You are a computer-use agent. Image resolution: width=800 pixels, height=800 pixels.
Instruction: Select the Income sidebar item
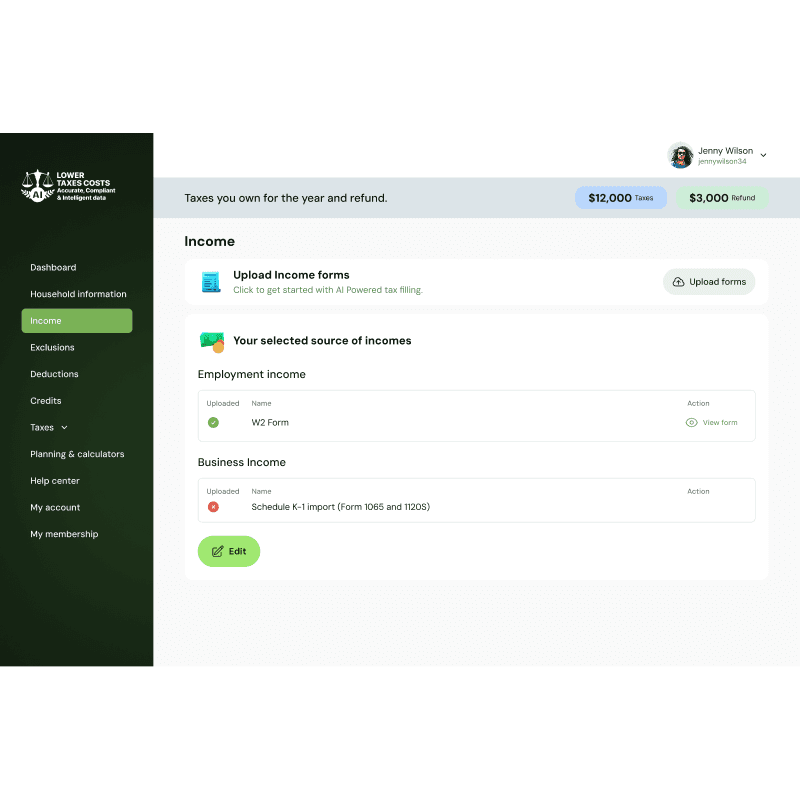[77, 321]
